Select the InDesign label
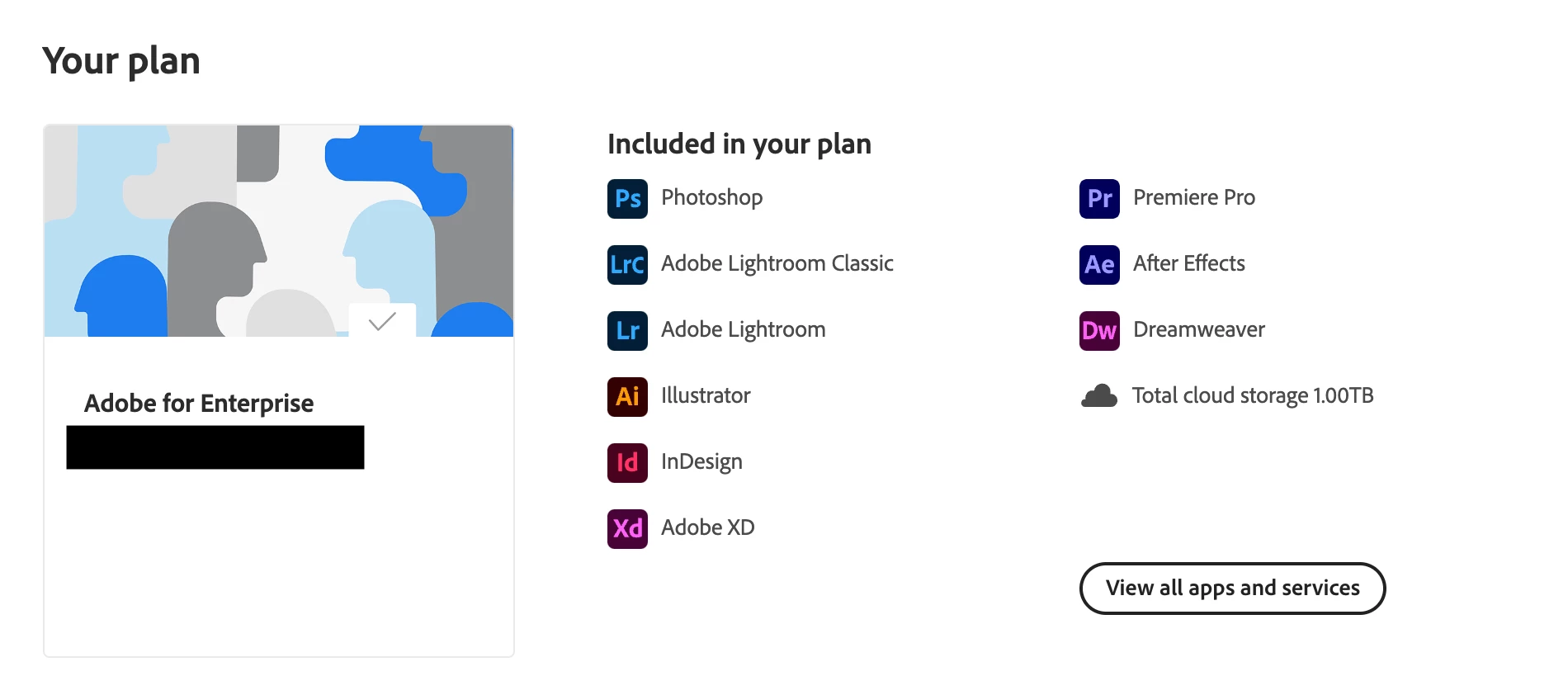1568x695 pixels. coord(701,462)
